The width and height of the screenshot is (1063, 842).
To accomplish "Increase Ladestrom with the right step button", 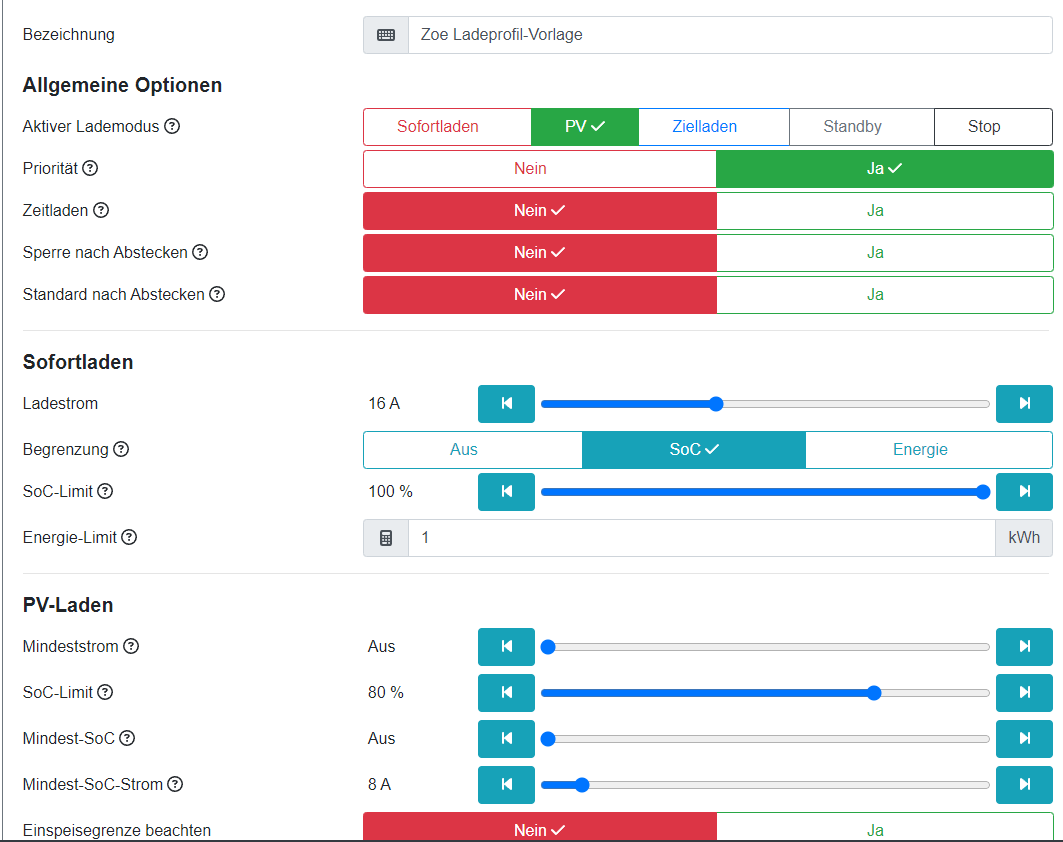I will click(x=1024, y=404).
